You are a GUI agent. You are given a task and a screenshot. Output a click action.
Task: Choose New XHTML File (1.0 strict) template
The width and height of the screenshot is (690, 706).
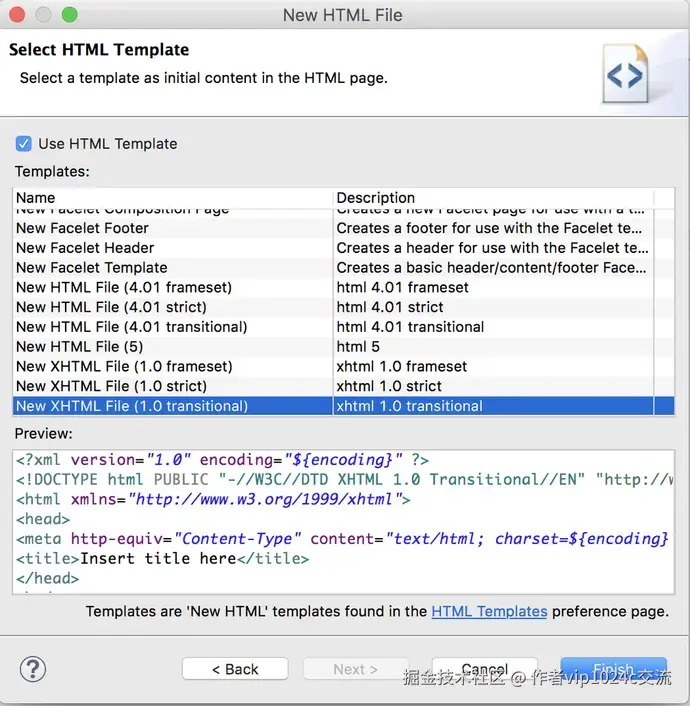[111, 386]
